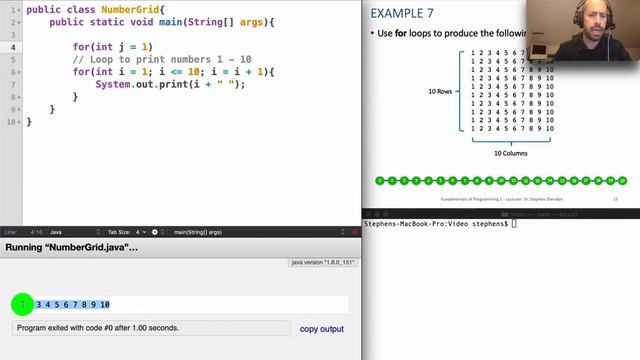Click the Running "NumberGrid.java" heading
The width and height of the screenshot is (640, 360).
pyautogui.click(x=71, y=247)
